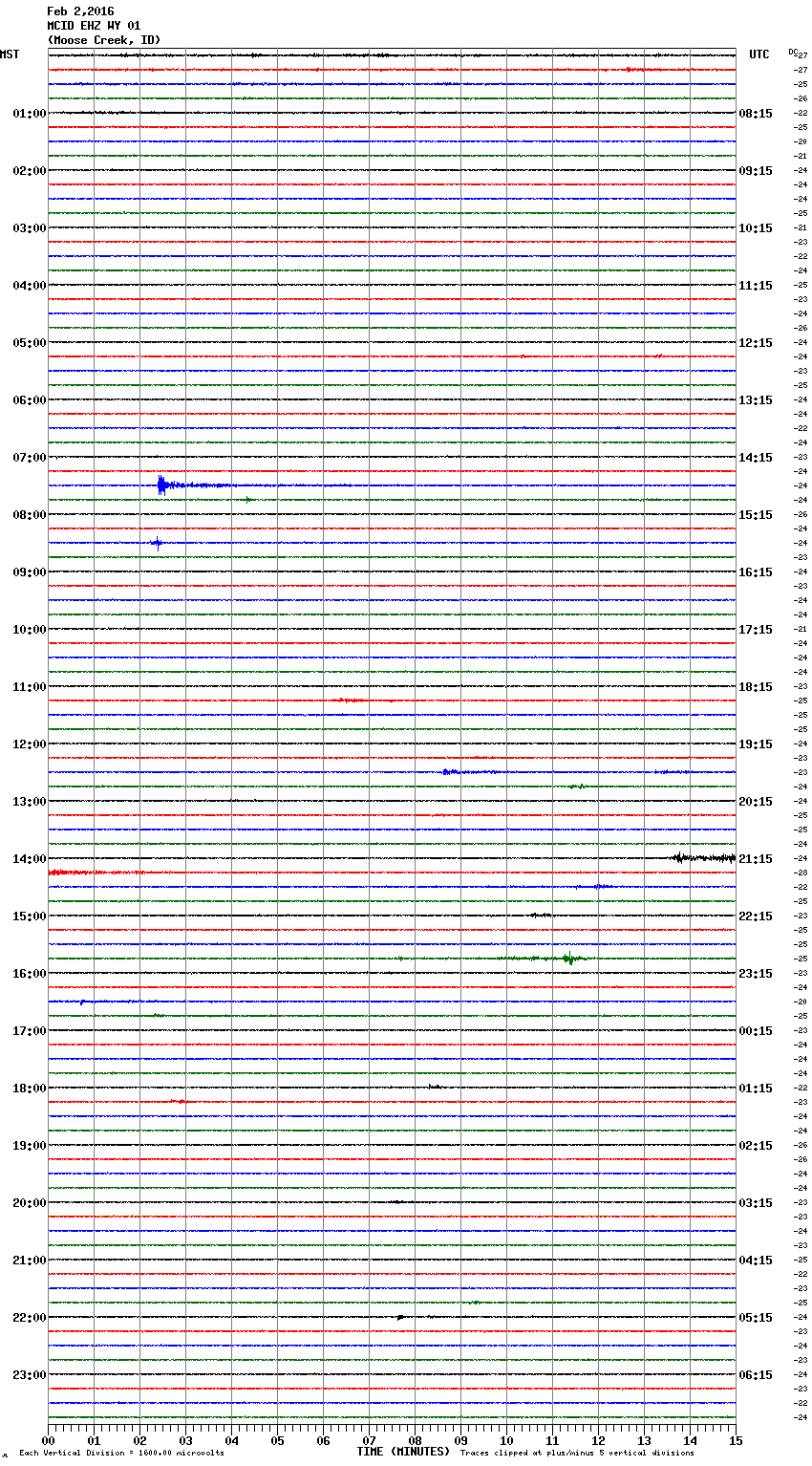Click the small blue event spike after 08:00
The height and width of the screenshot is (1466, 812).
(x=158, y=543)
